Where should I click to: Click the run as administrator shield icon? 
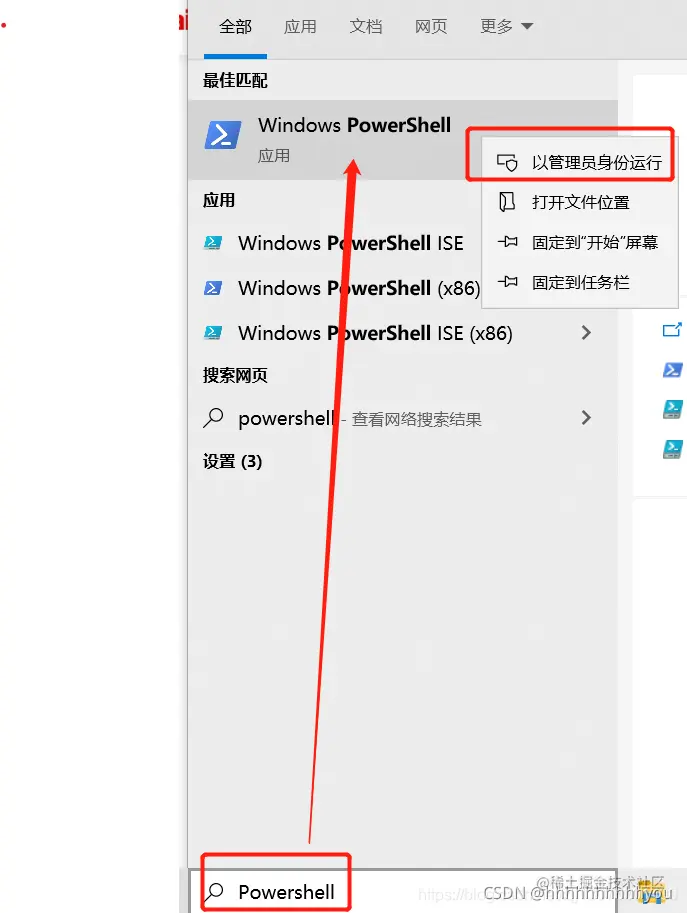[507, 162]
